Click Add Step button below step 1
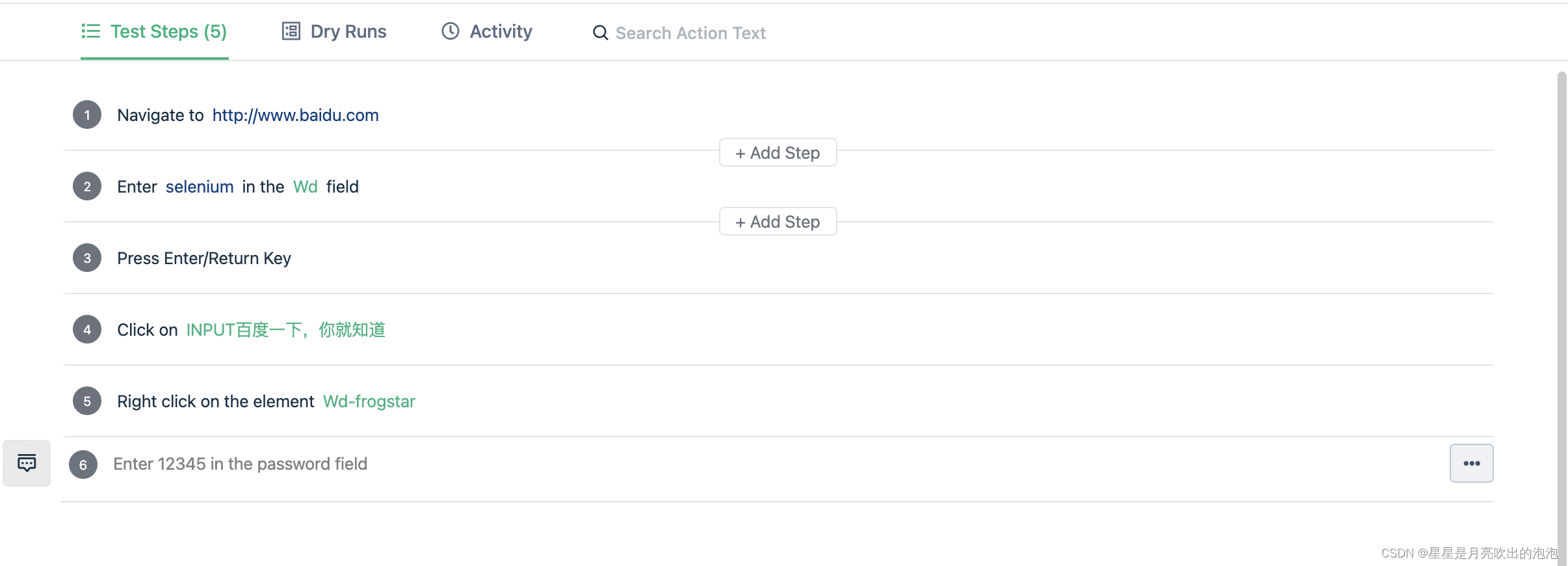 (x=777, y=153)
